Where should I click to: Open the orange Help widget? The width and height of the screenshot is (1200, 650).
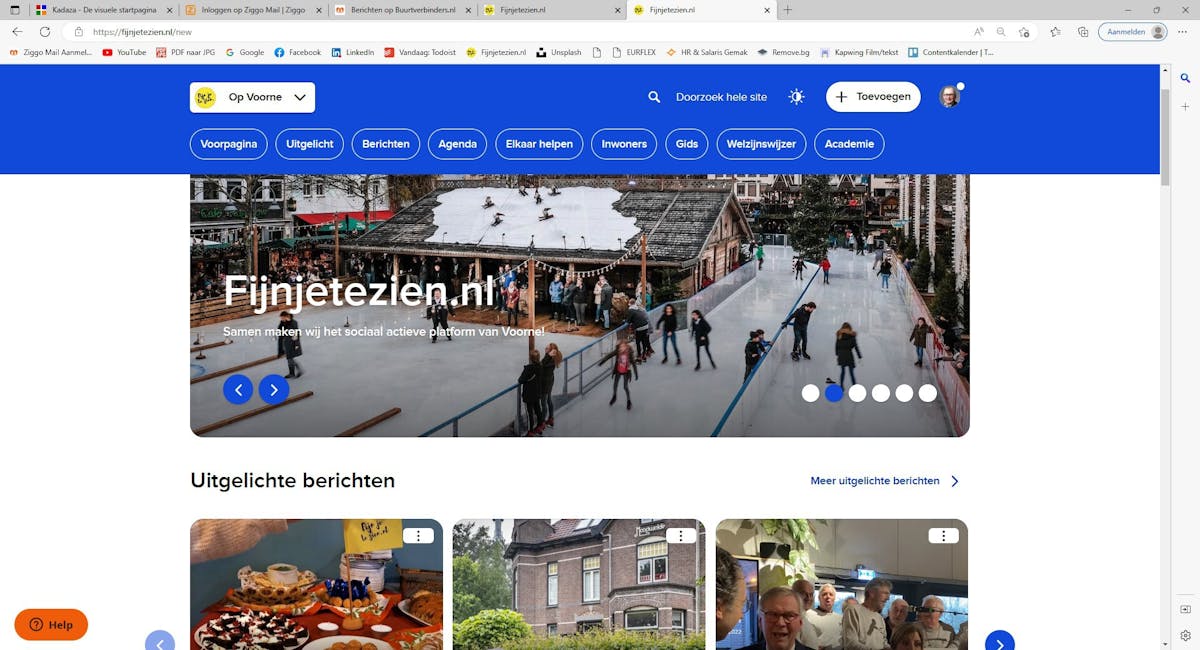pyautogui.click(x=51, y=625)
